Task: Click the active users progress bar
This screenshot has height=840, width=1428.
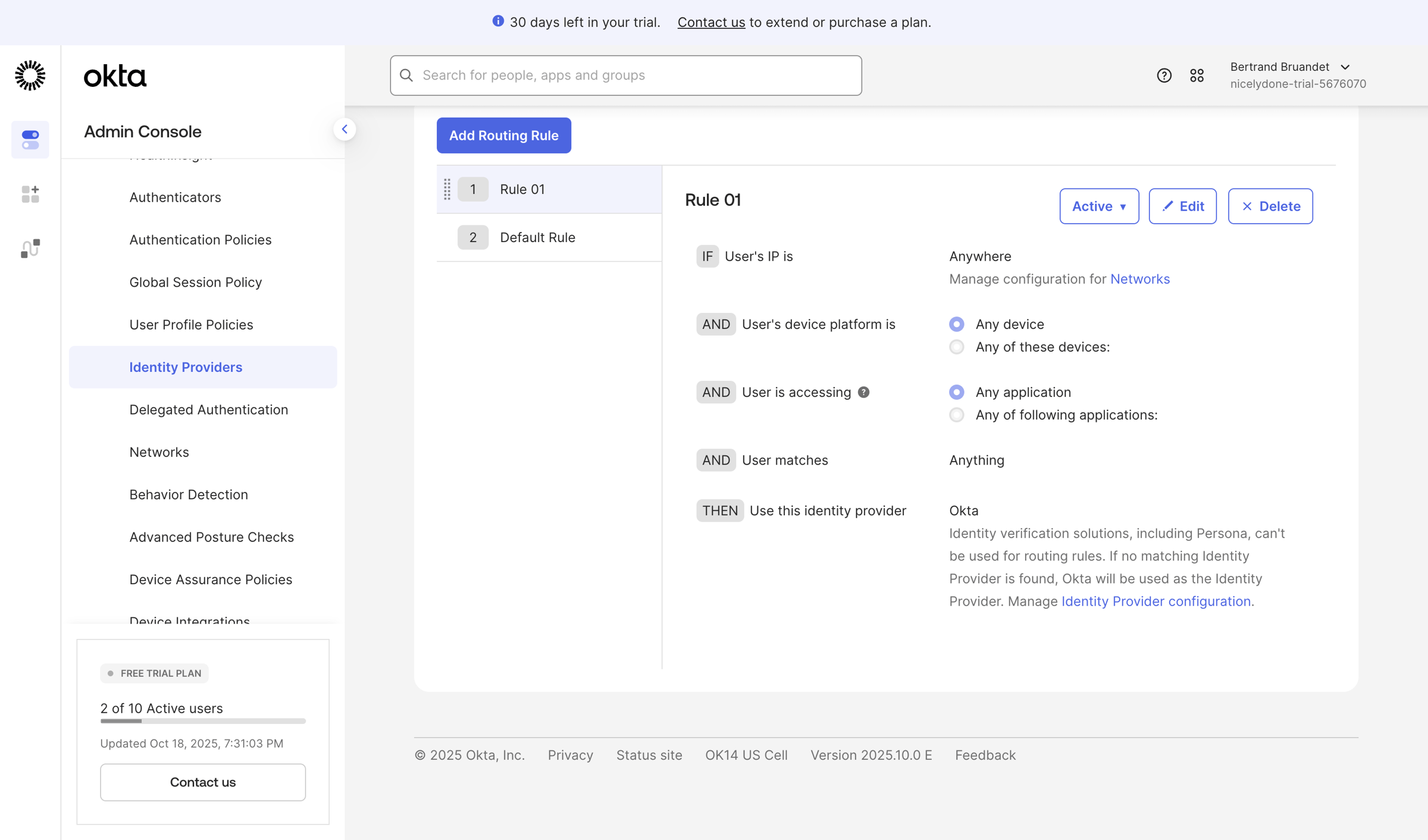Action: 203,721
